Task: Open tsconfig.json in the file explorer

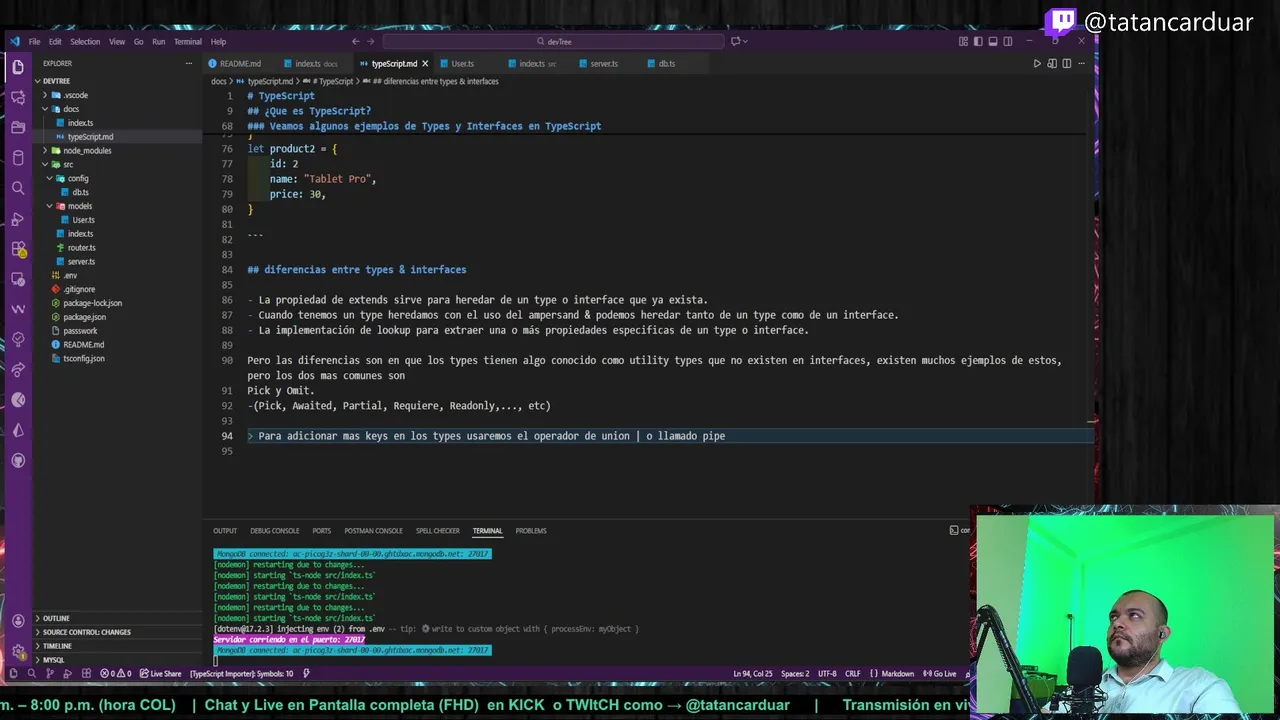Action: point(83,358)
